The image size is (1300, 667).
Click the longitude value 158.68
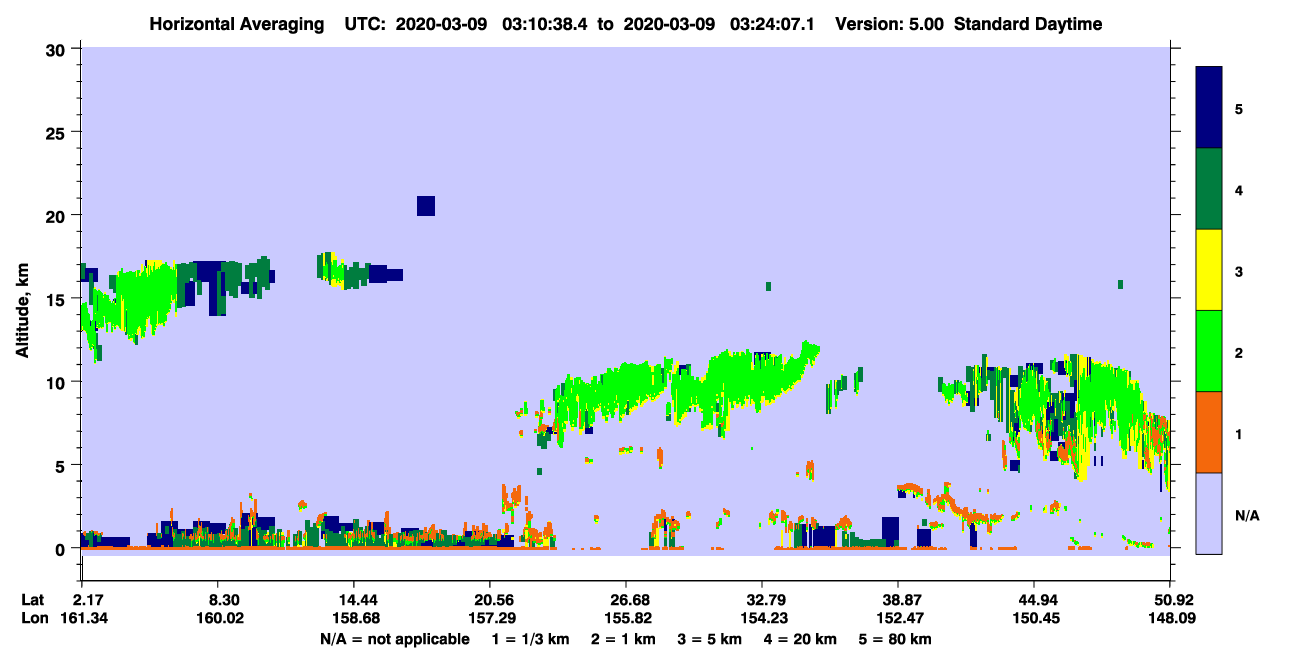coord(354,618)
